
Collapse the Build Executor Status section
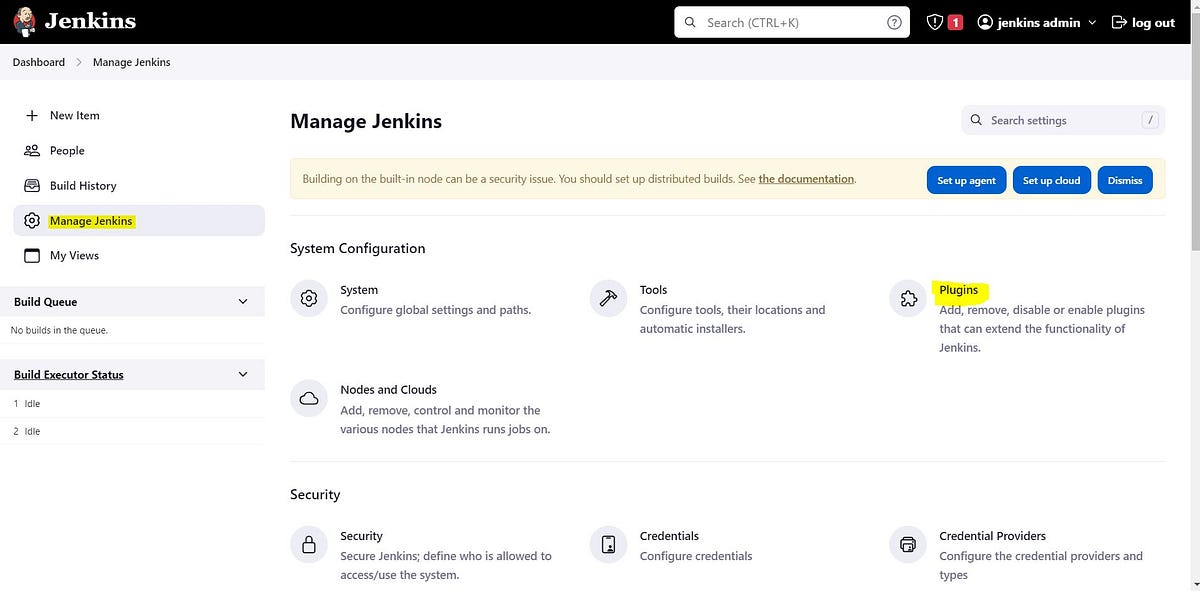coord(242,374)
